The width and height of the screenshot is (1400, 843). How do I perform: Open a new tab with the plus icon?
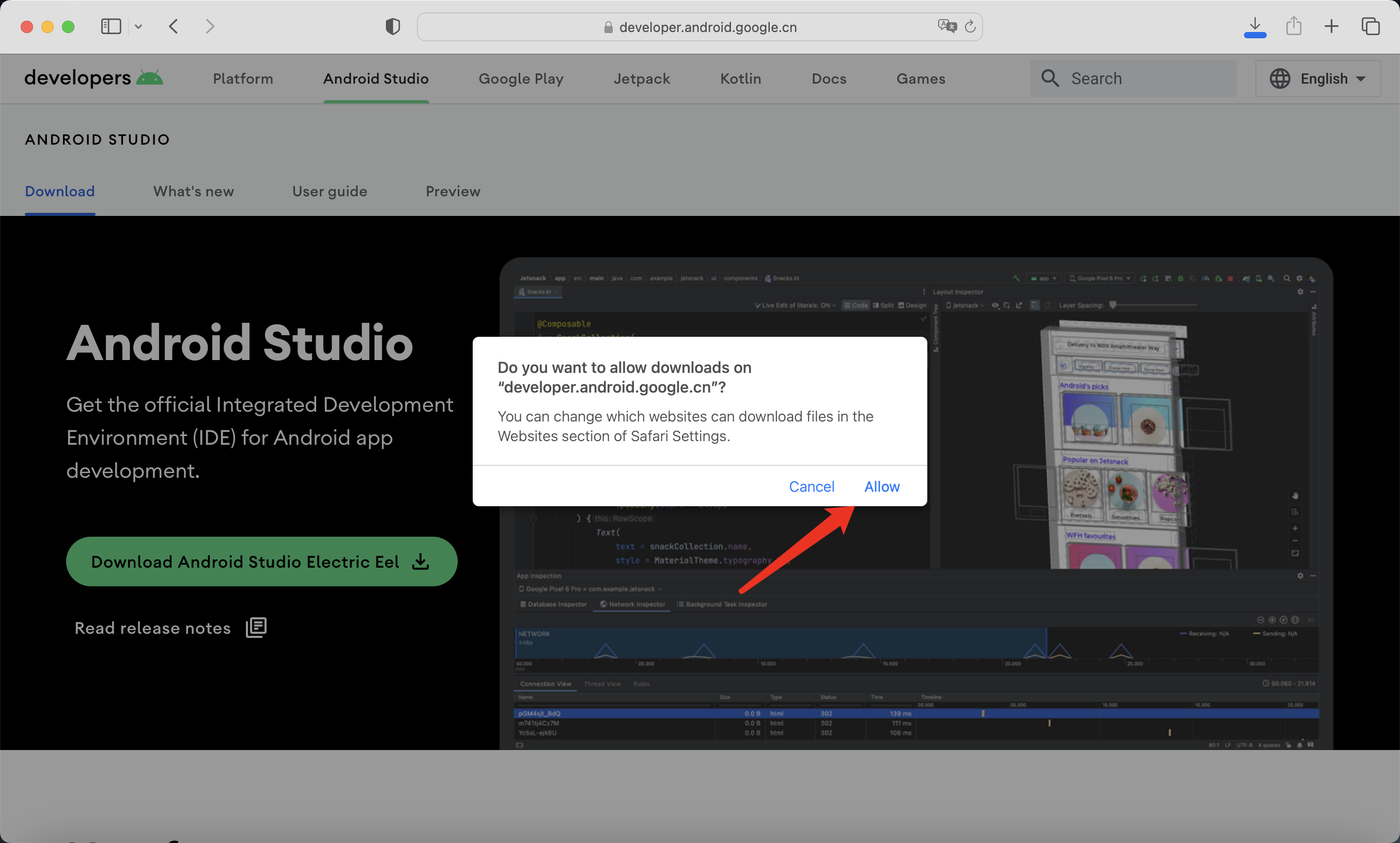[1331, 26]
